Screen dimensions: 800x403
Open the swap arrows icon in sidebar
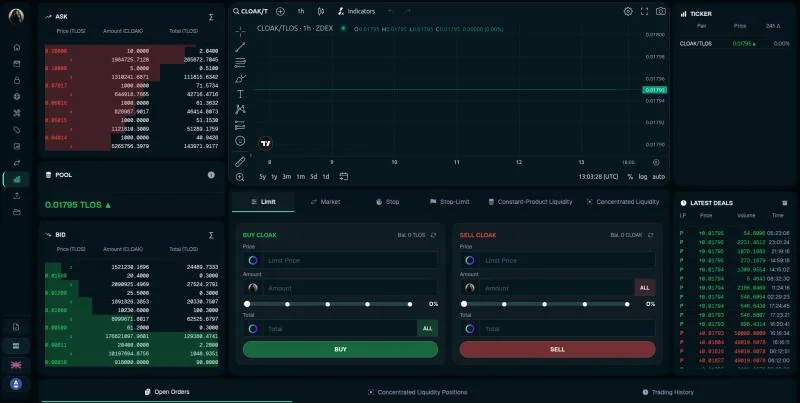tap(17, 163)
